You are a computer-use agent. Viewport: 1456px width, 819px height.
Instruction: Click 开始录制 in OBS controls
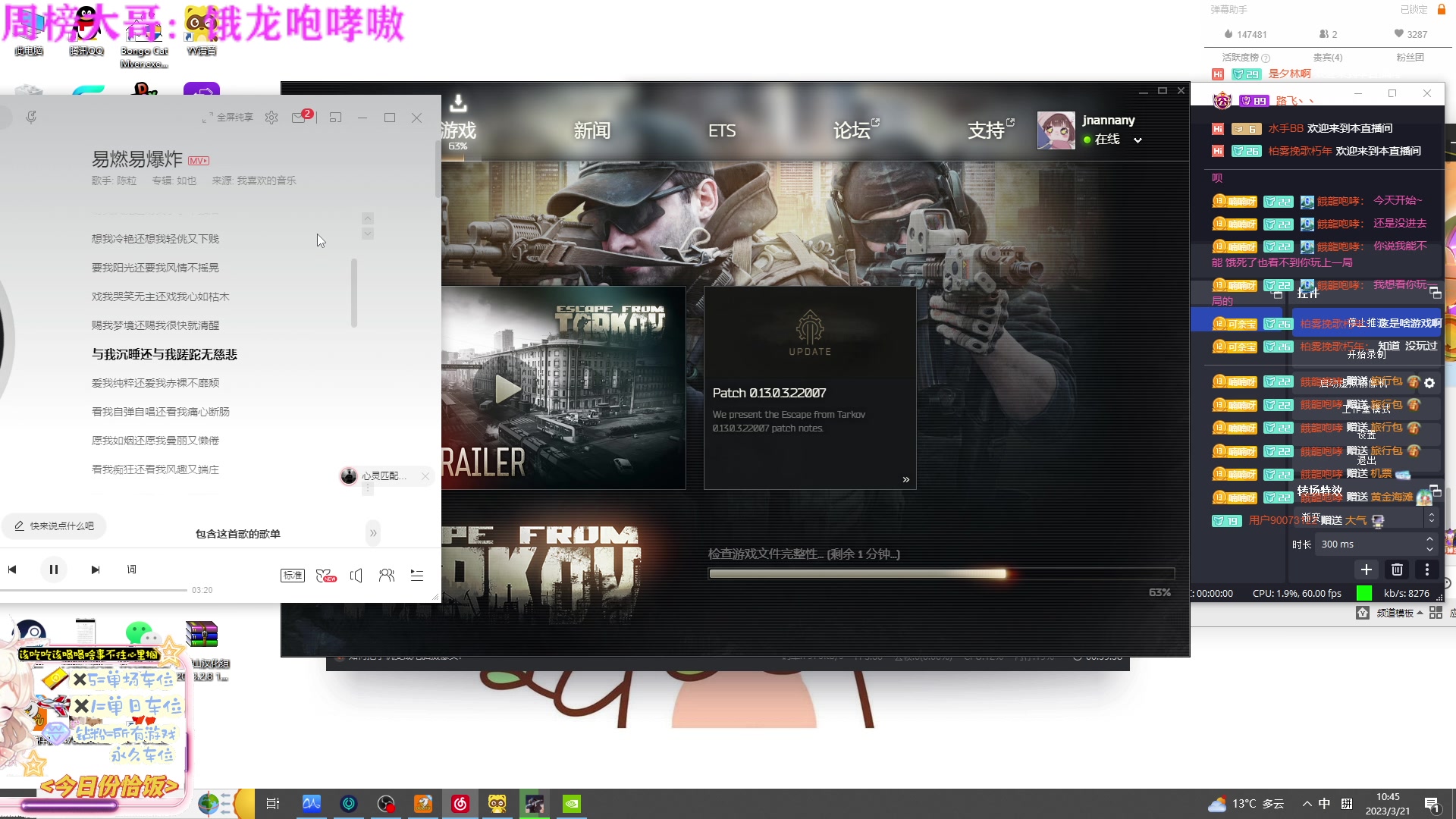point(1367,354)
